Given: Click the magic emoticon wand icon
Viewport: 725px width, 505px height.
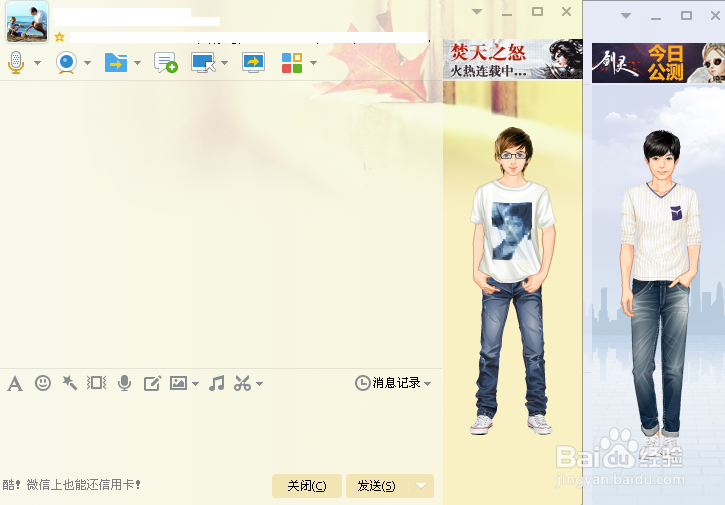Looking at the screenshot, I should 70,383.
